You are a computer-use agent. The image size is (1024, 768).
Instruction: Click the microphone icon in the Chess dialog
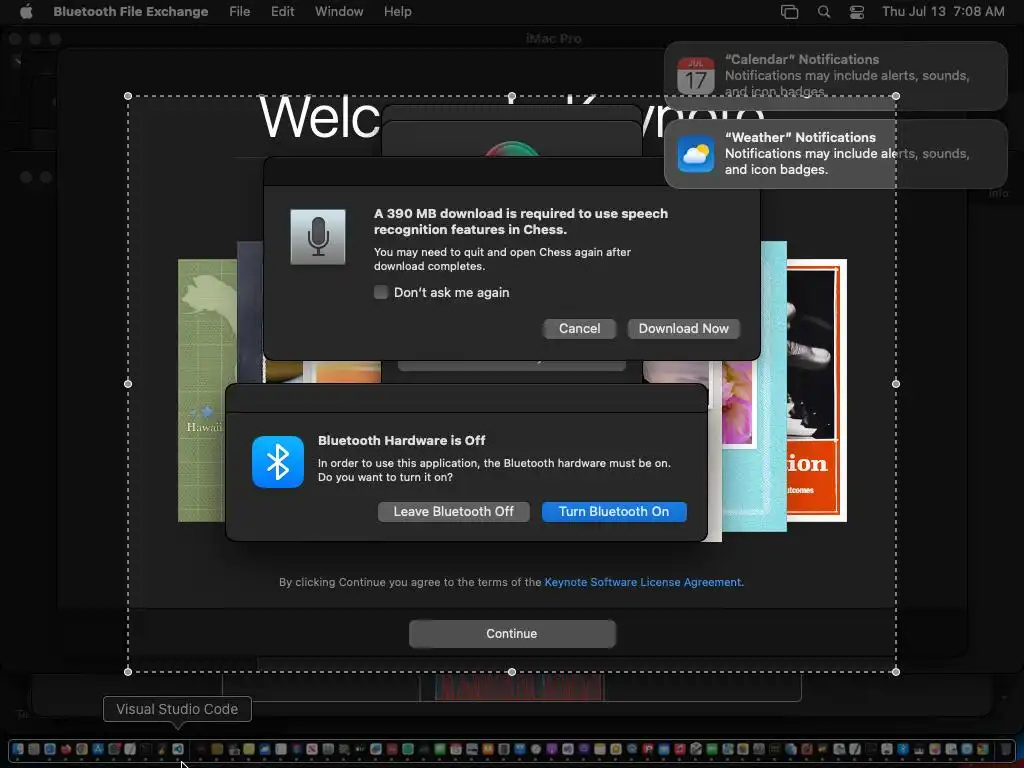coord(318,236)
